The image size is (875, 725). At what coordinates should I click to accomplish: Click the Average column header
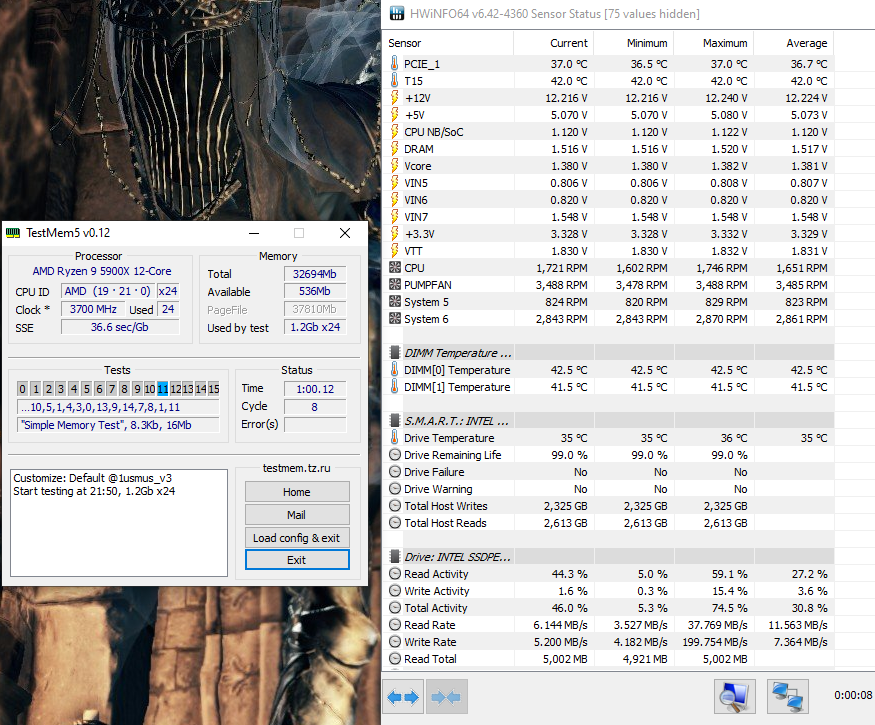(794, 43)
